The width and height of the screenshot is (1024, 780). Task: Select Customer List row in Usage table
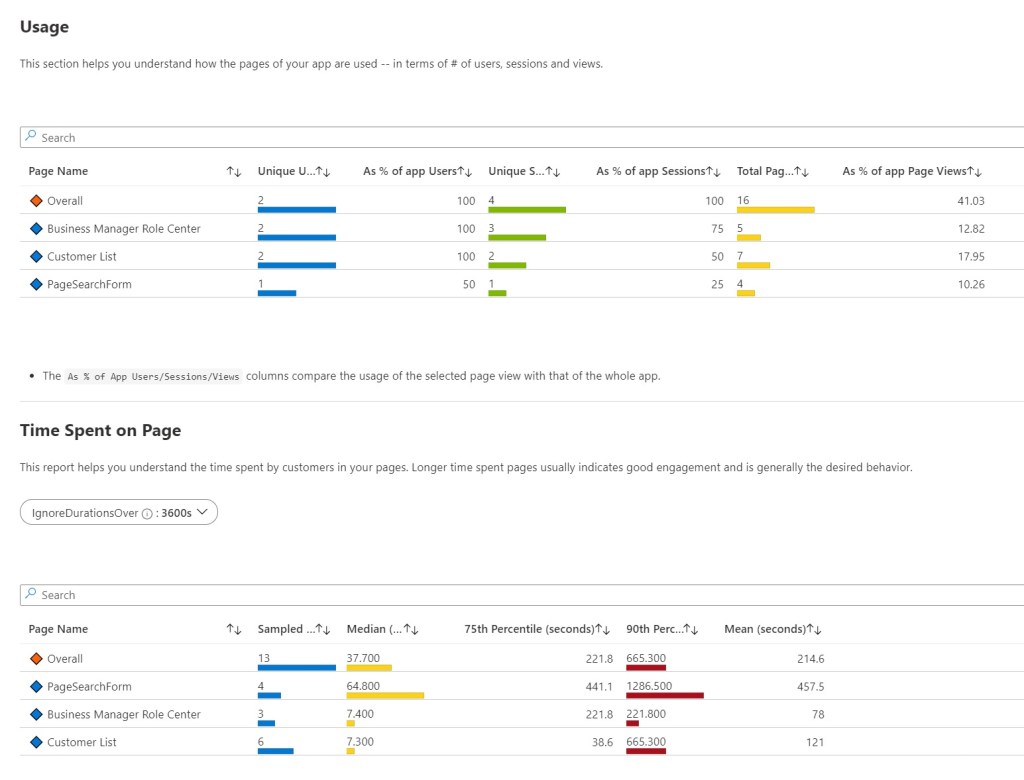point(82,257)
